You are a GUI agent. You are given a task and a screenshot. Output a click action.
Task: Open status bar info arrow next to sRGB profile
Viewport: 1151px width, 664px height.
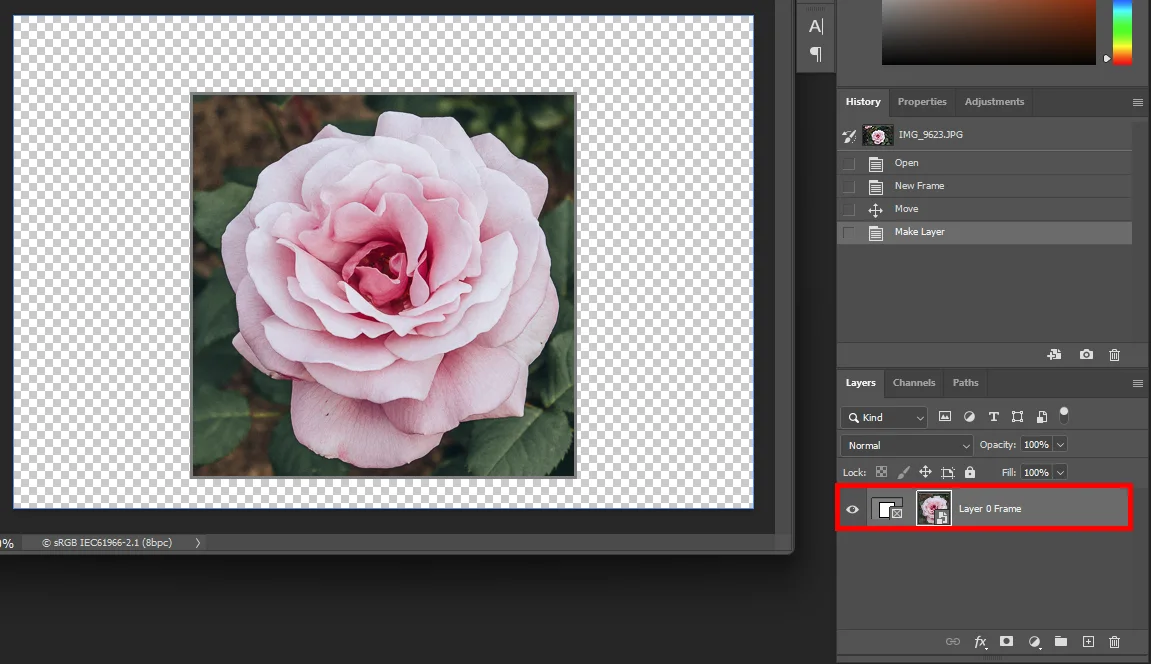pyautogui.click(x=197, y=543)
